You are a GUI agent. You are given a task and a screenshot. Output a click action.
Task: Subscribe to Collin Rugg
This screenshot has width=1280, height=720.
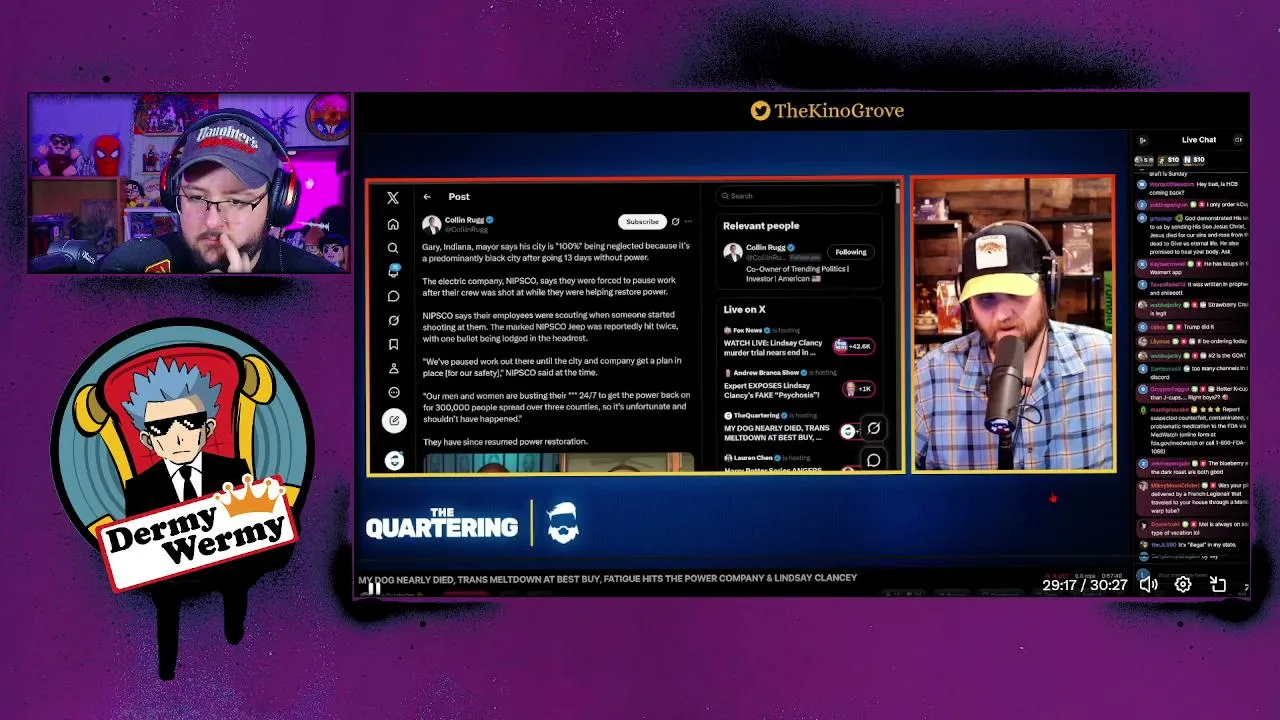[642, 222]
